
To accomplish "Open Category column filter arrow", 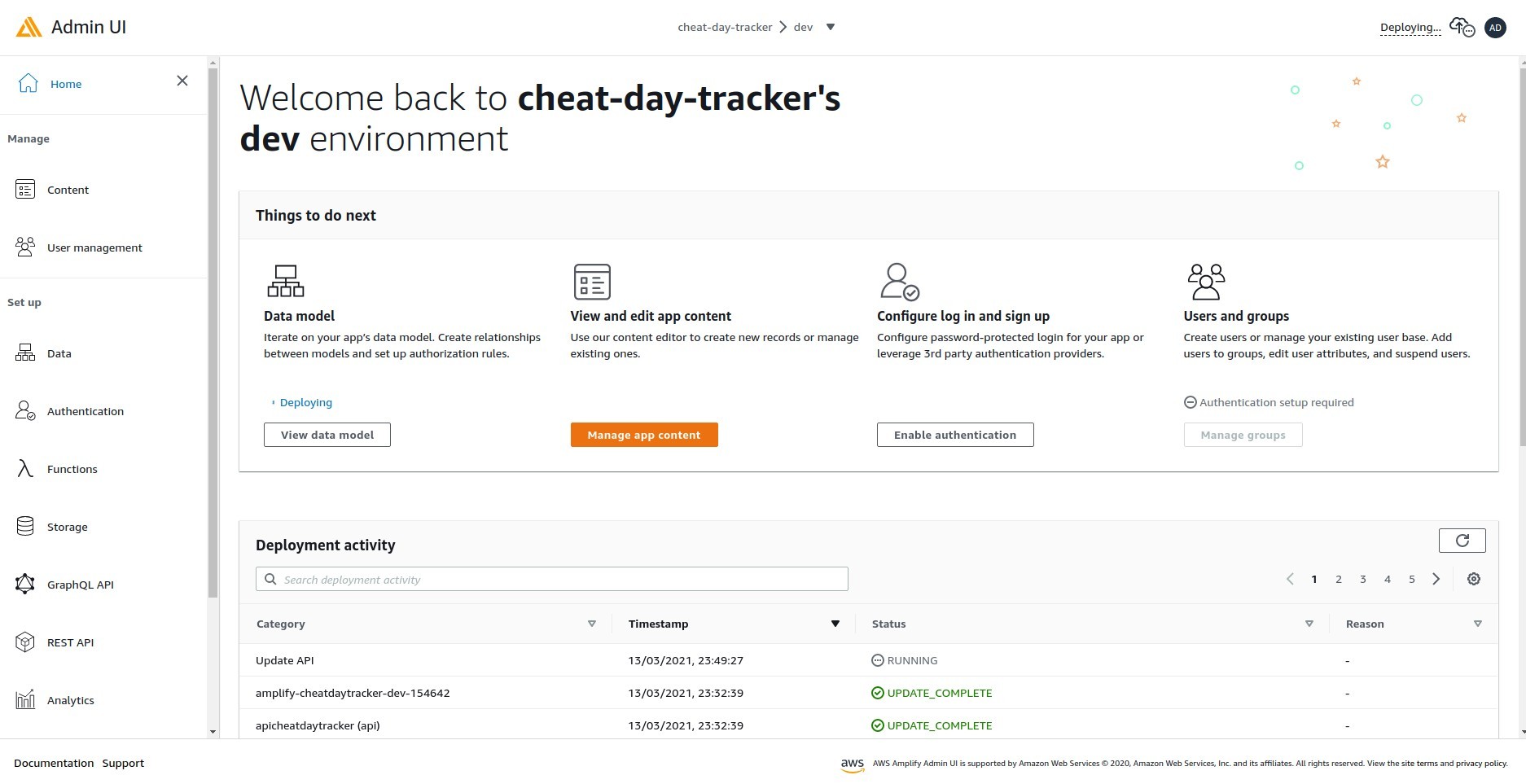I will [592, 624].
